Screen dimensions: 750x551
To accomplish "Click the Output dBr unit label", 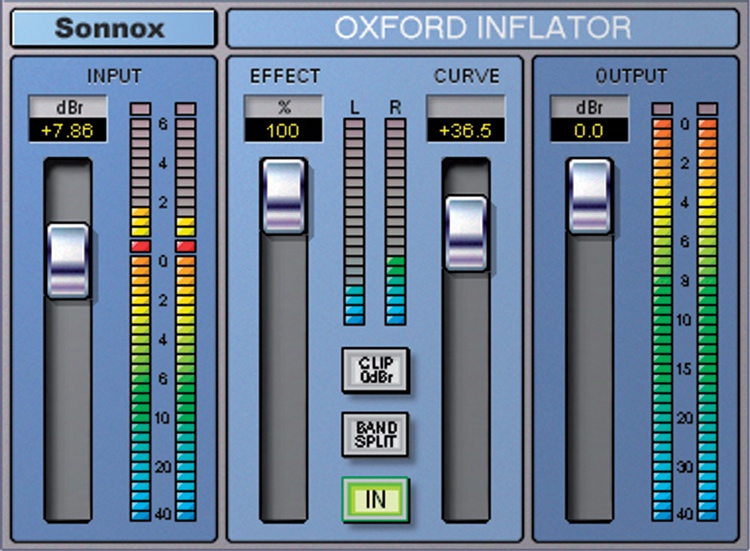I will (x=589, y=107).
